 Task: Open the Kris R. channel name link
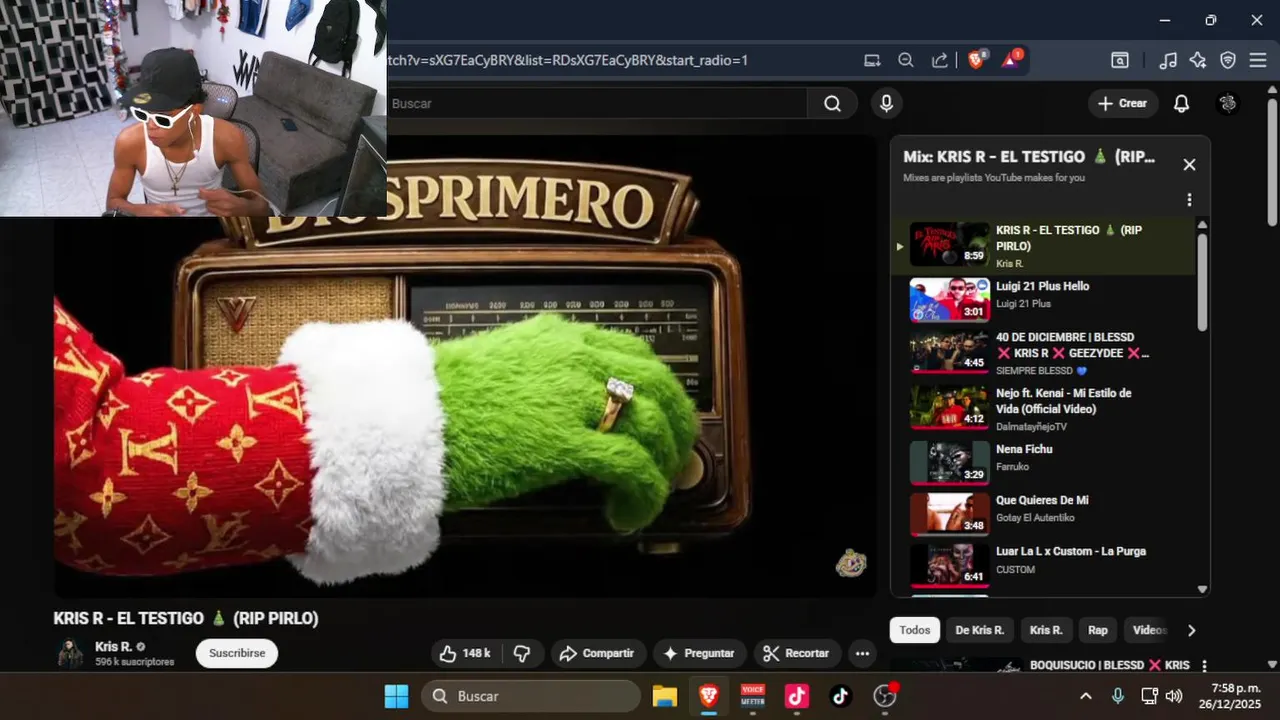[x=113, y=646]
